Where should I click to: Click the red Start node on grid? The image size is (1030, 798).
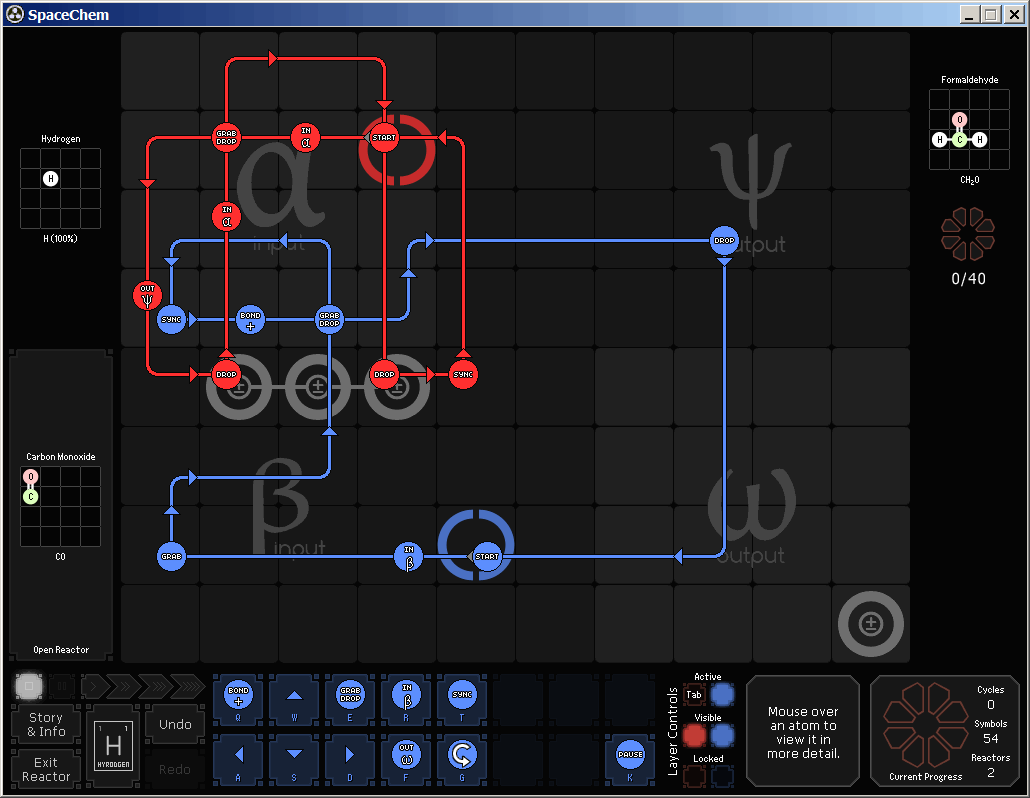pos(384,137)
